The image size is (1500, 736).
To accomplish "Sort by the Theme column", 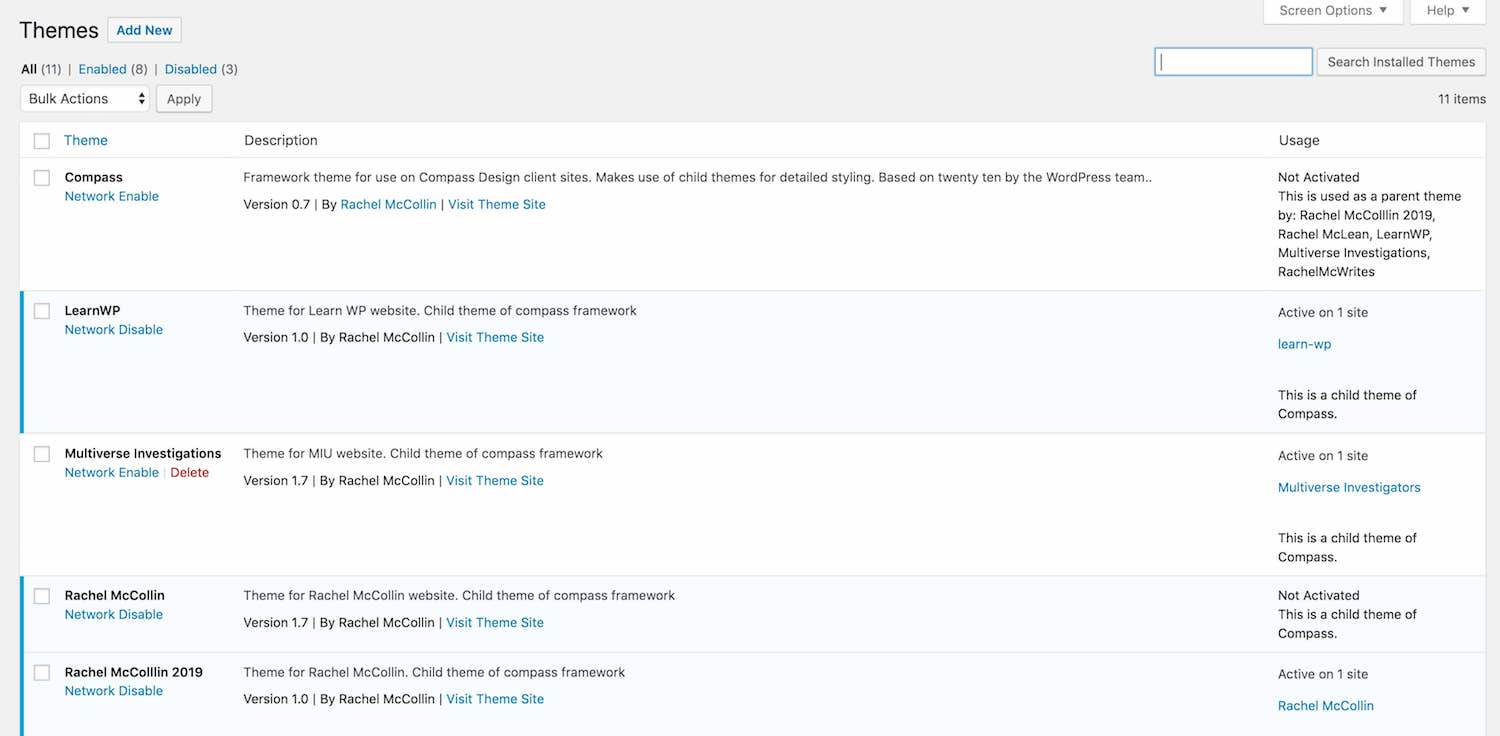I will (x=85, y=140).
